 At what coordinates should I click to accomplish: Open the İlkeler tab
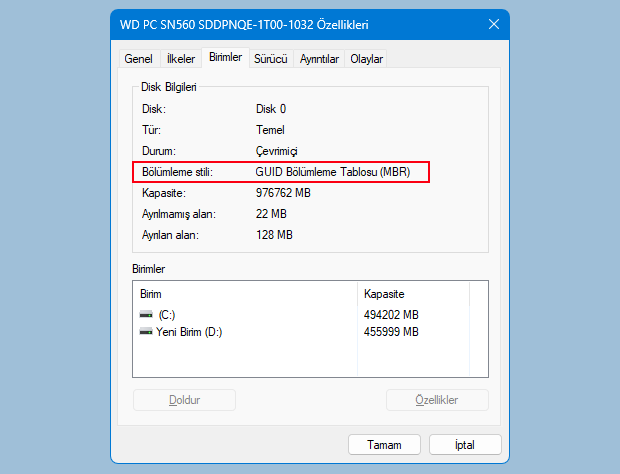tap(181, 59)
